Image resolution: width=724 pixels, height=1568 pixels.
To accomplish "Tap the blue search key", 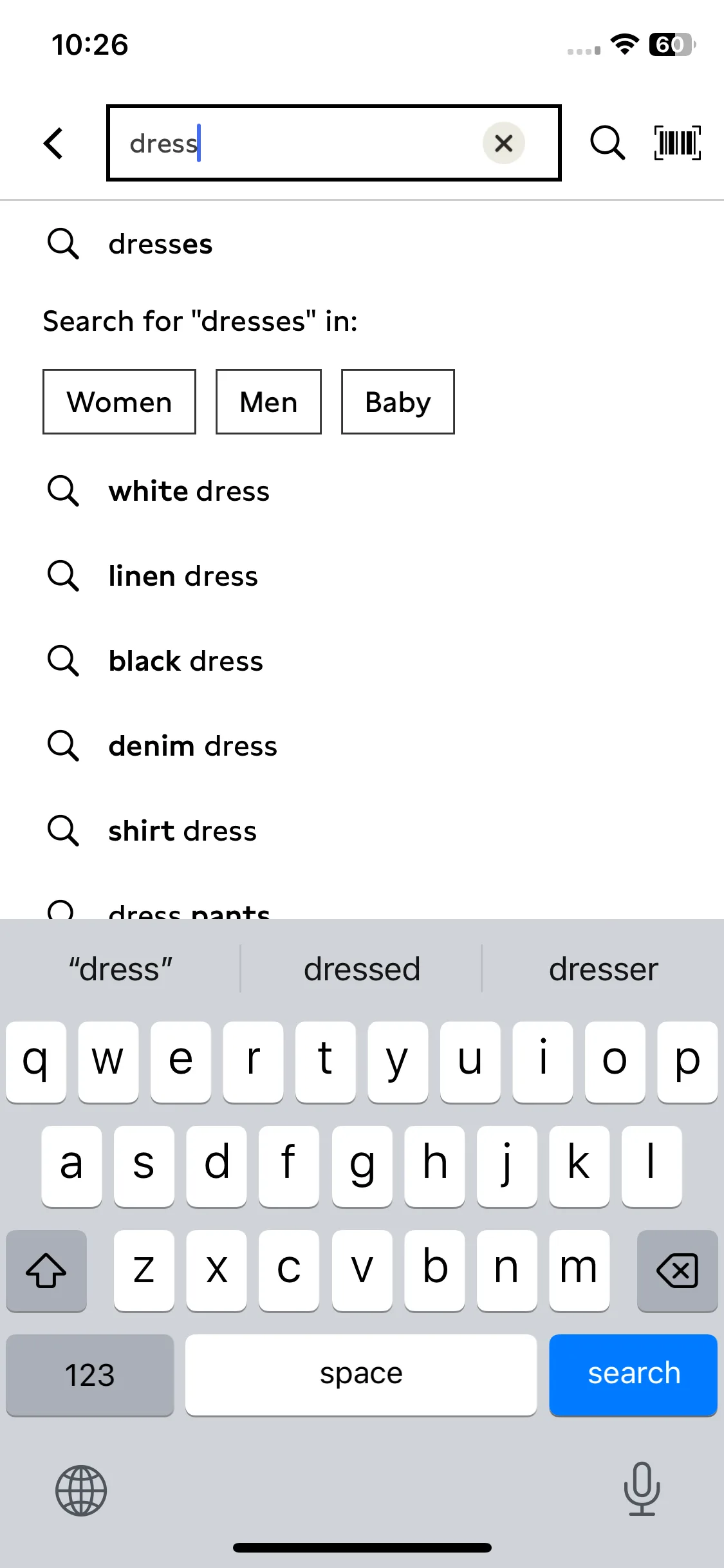I will pyautogui.click(x=633, y=1375).
